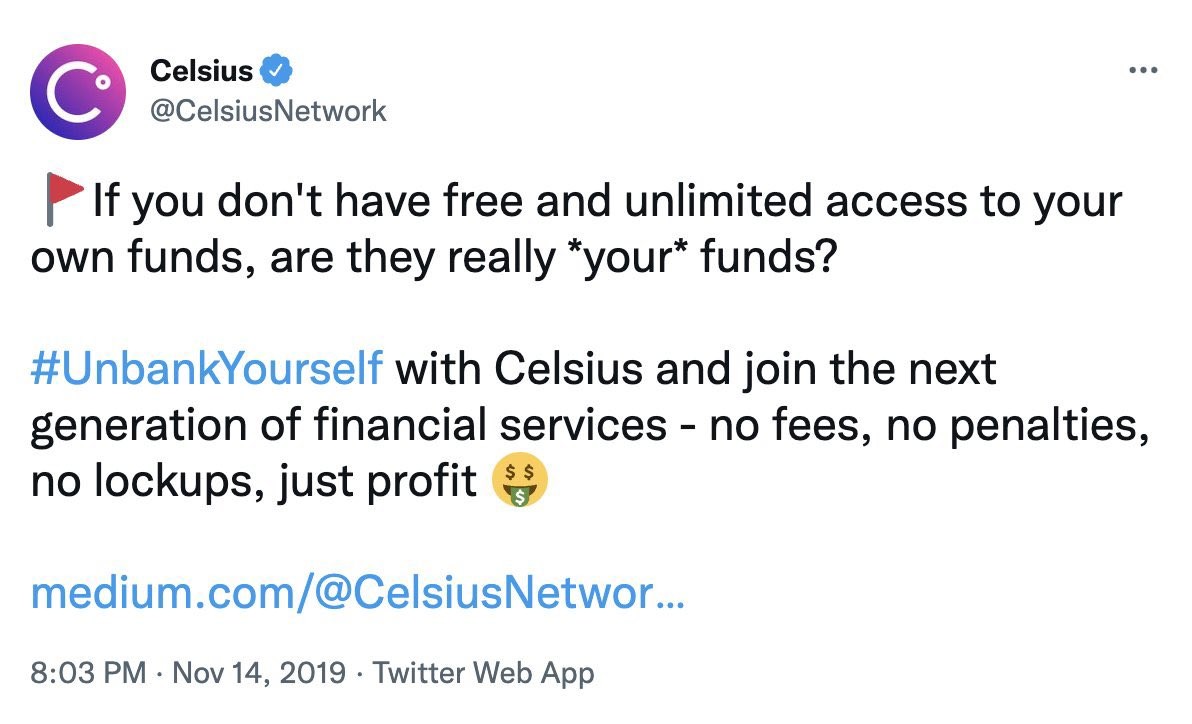
Task: Open the #UnbankYourself hashtag
Action: point(206,369)
